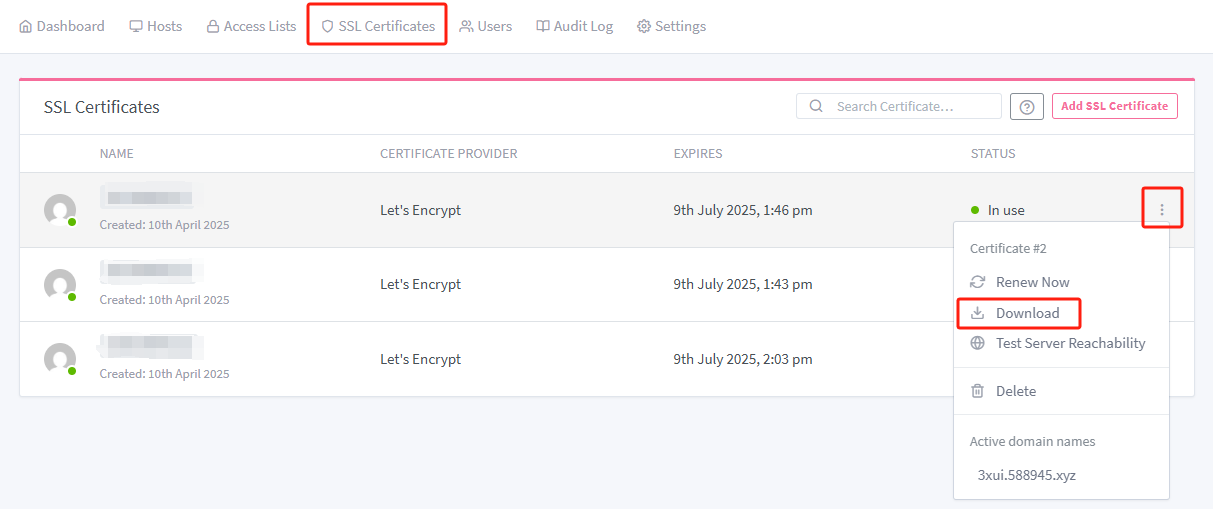Open the three-dot menu for first certificate
The height and width of the screenshot is (509, 1213).
(x=1162, y=210)
